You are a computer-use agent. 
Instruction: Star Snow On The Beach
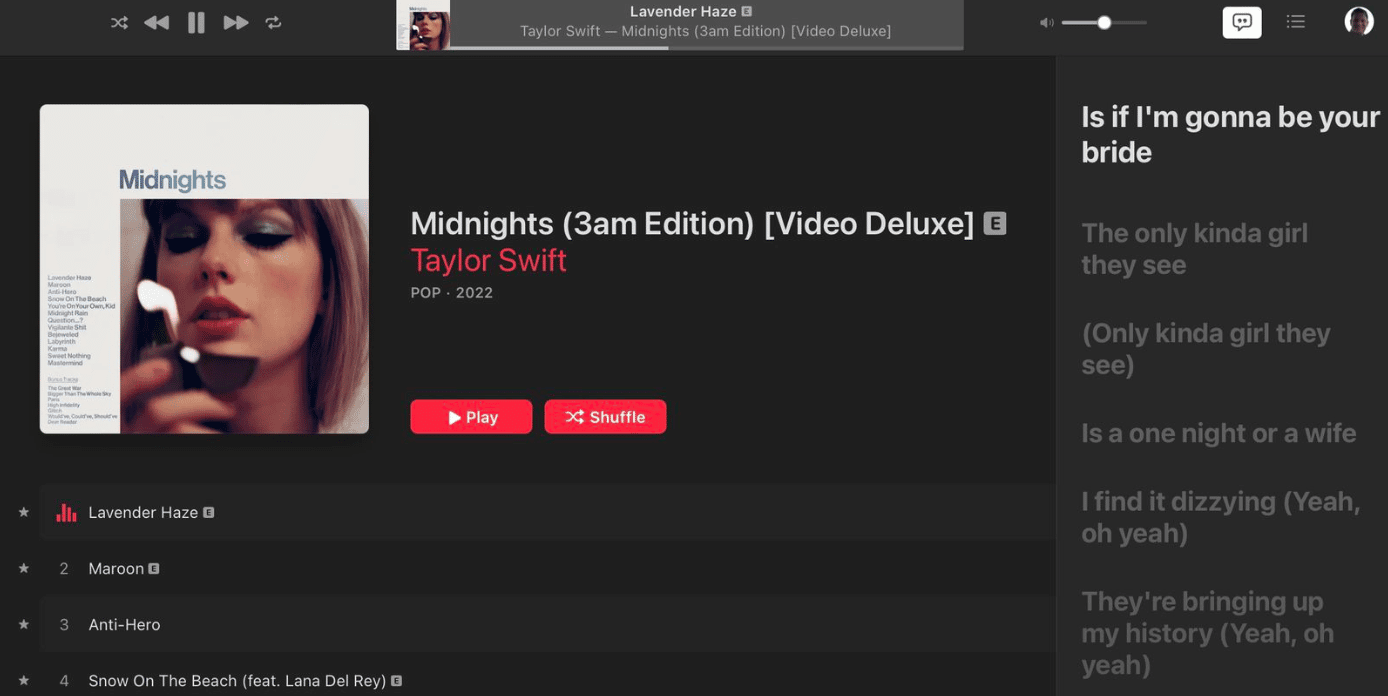[23, 680]
